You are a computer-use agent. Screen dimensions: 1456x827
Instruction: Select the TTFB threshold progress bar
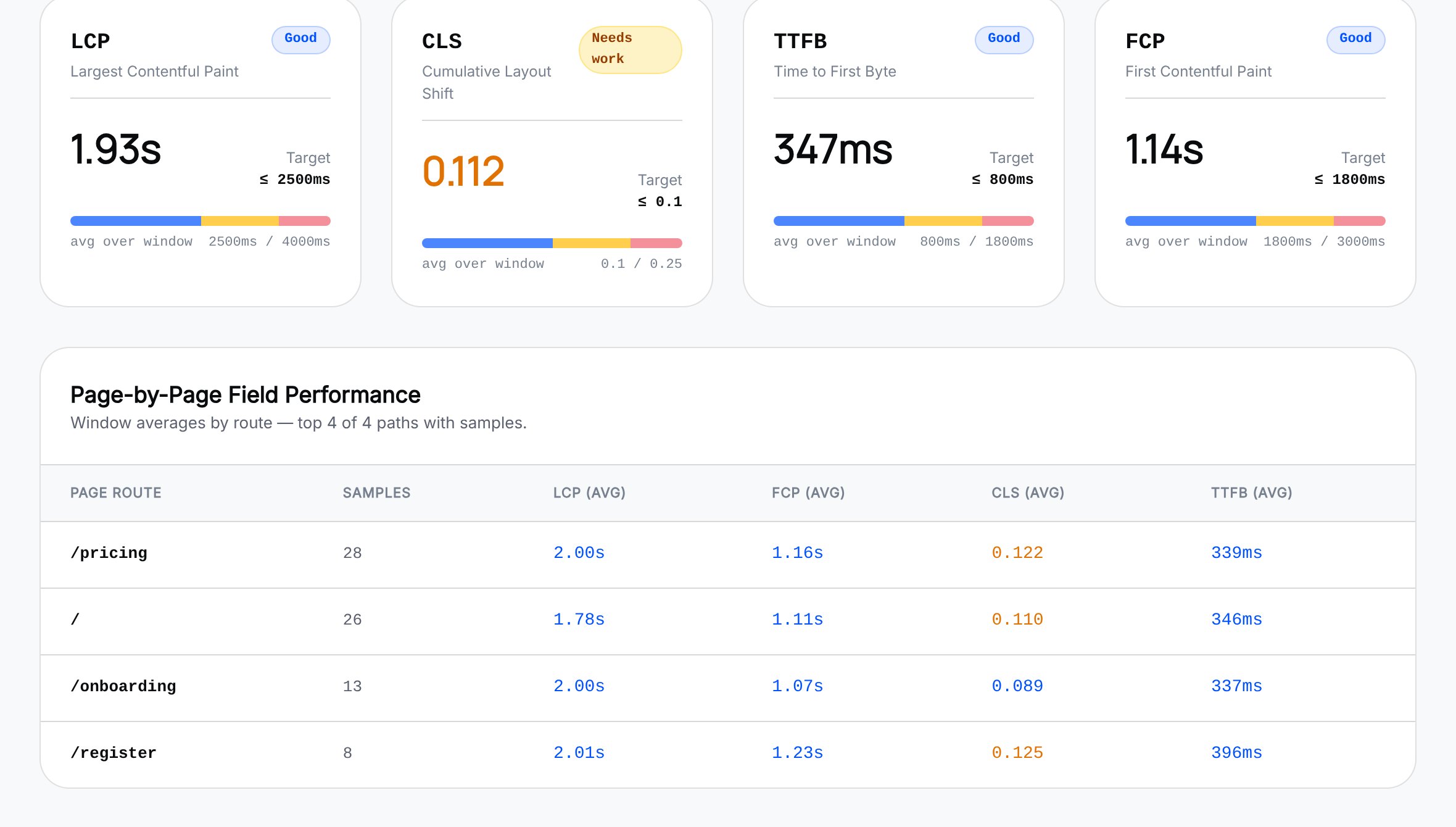(x=904, y=221)
